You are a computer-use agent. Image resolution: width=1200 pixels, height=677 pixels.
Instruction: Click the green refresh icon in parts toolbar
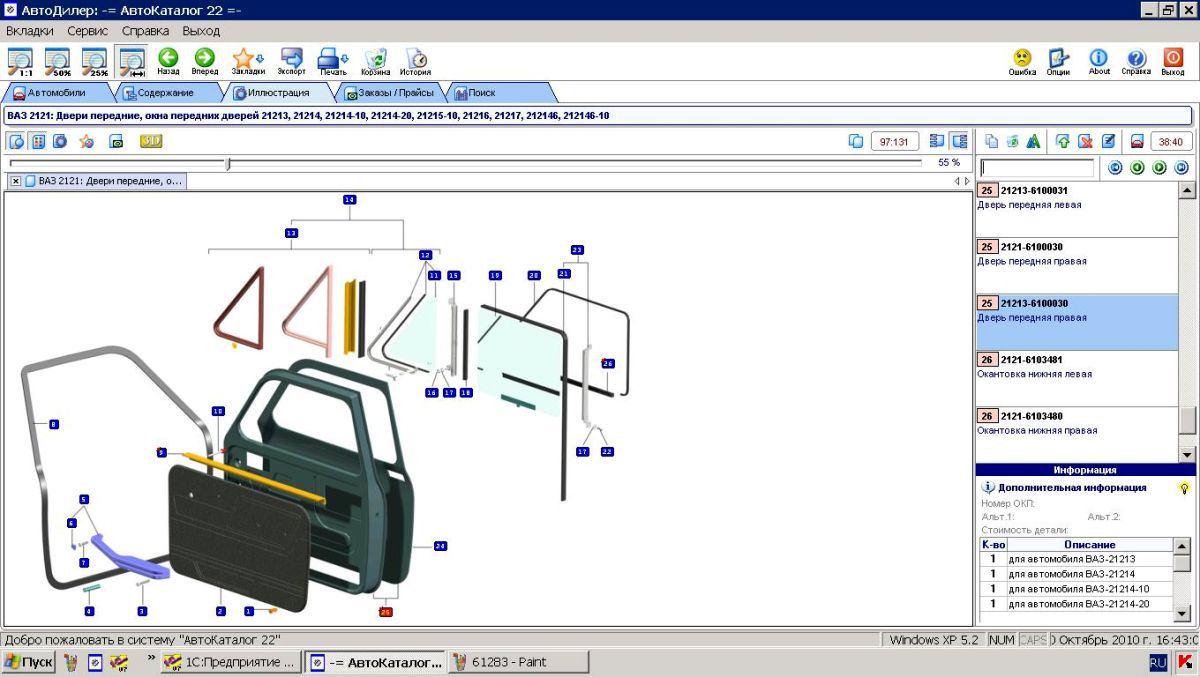pos(1013,141)
